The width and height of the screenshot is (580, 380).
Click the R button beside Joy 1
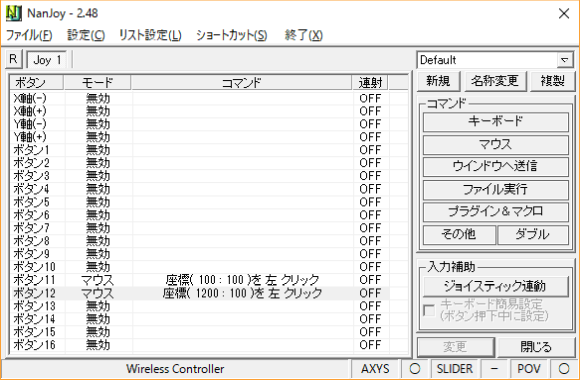[x=14, y=59]
